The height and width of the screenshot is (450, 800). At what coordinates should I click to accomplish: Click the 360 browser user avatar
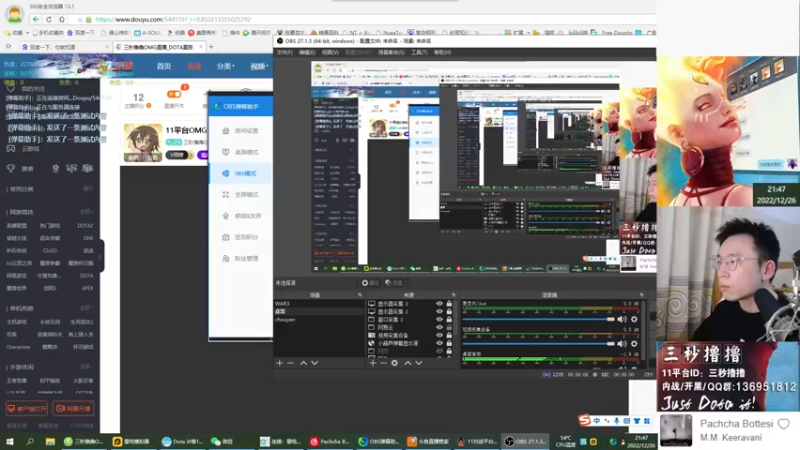tap(14, 14)
